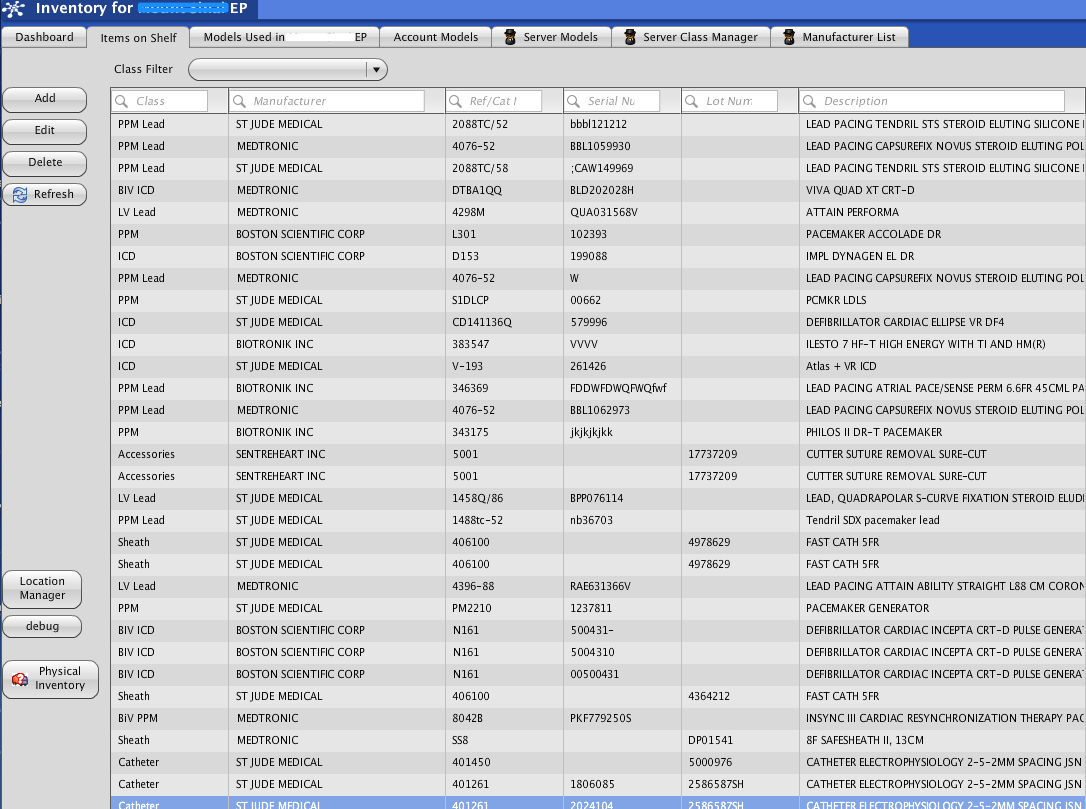The height and width of the screenshot is (809, 1086).
Task: Focus the Manufacturer filter field
Action: pos(327,101)
